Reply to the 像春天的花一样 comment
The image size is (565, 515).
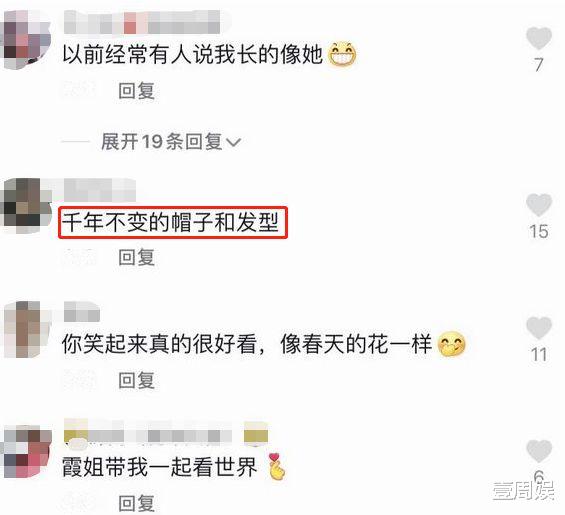137,380
